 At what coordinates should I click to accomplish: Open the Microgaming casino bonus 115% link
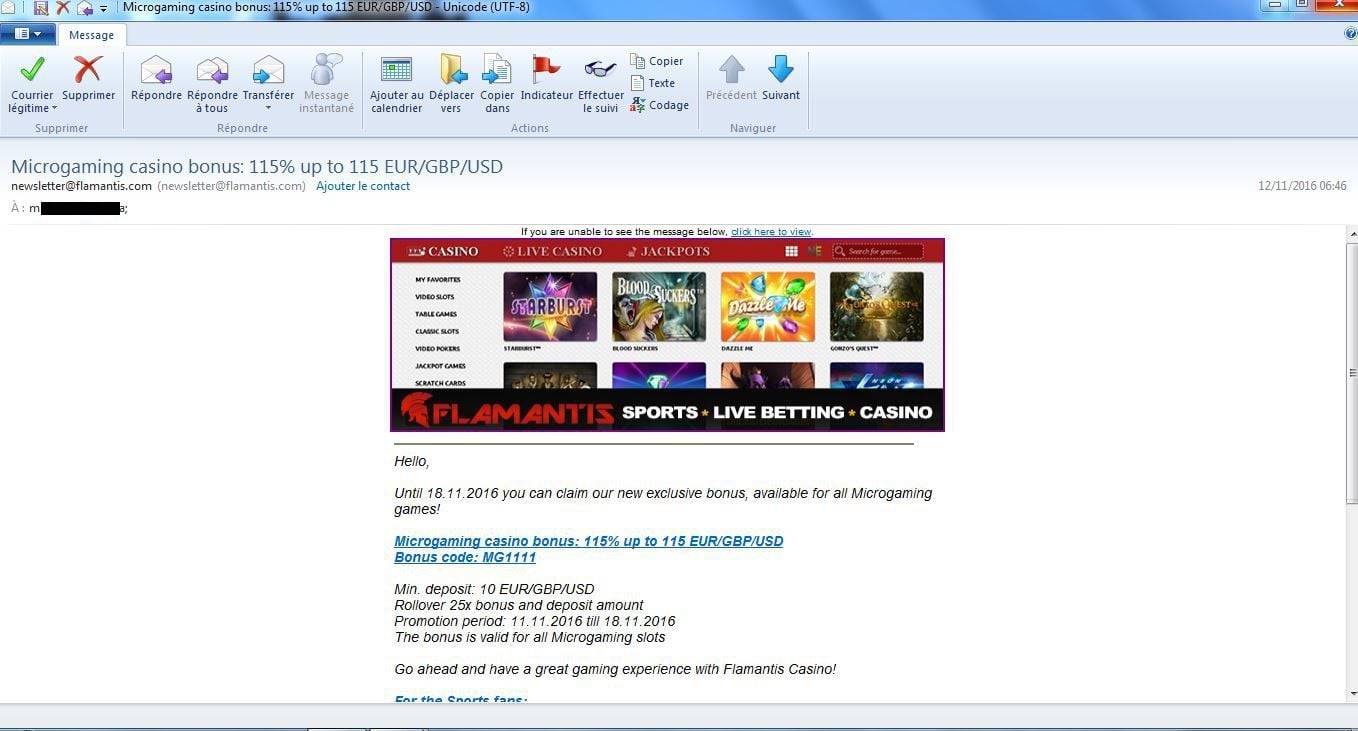click(588, 541)
